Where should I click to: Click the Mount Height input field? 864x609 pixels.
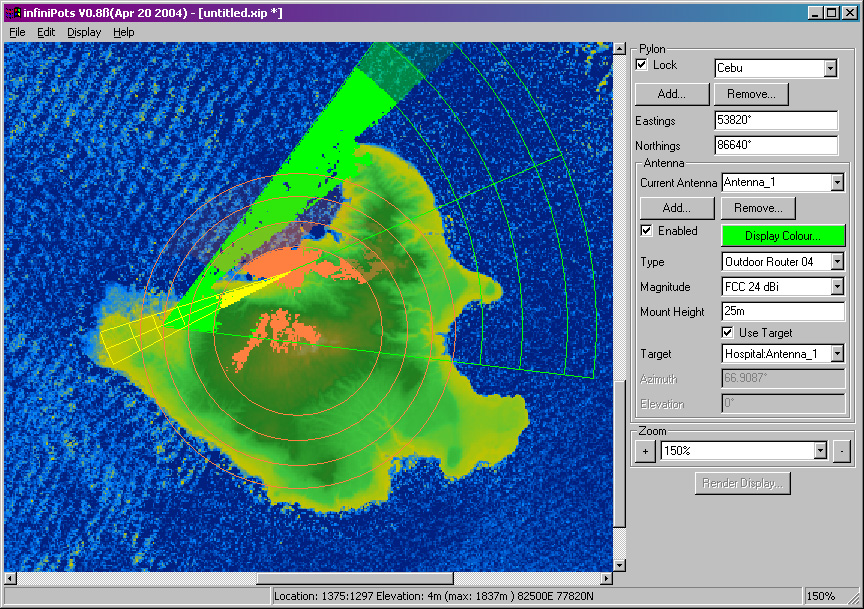[783, 312]
